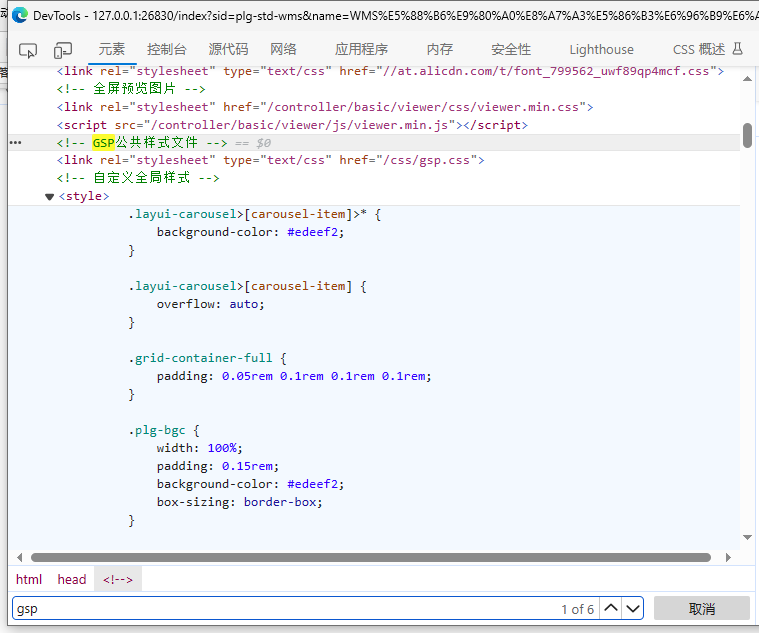
Task: Click the '1 of 6' search count text
Action: coord(577,609)
